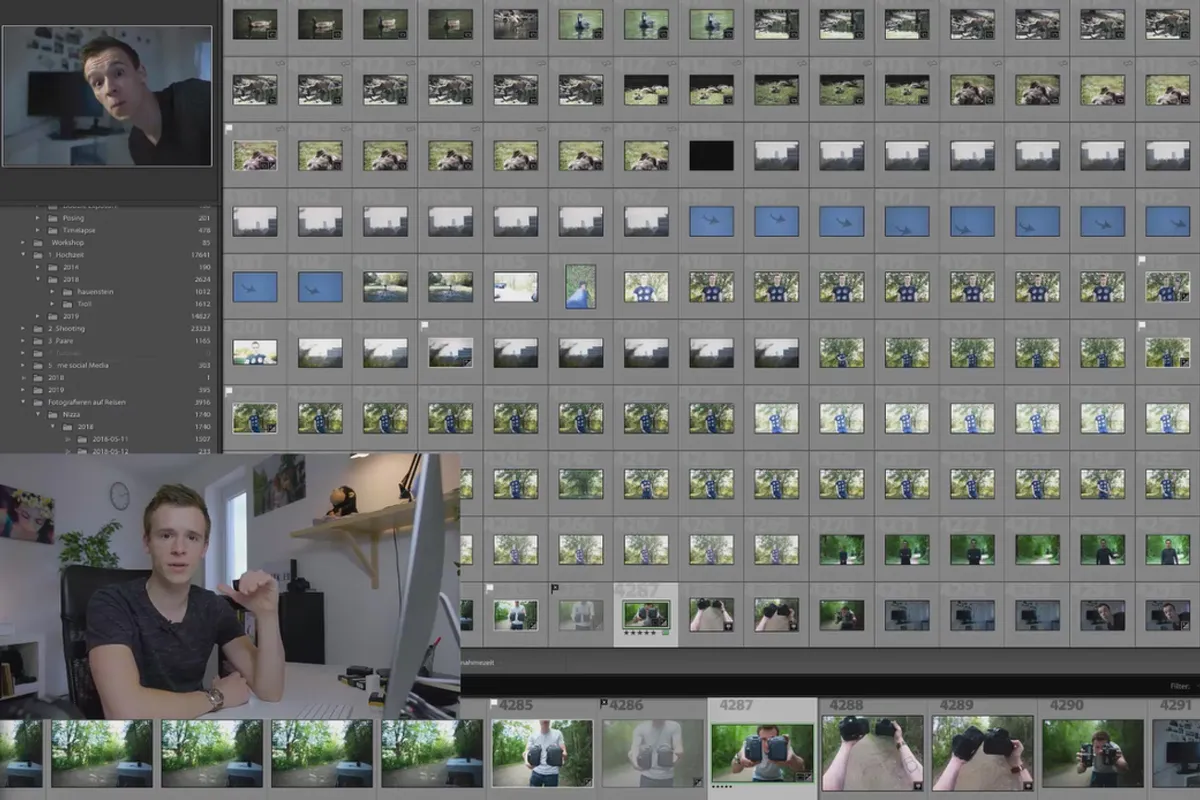Image resolution: width=1200 pixels, height=800 pixels.
Task: Click the folder icon beside Hauenstein
Action: [x=67, y=292]
